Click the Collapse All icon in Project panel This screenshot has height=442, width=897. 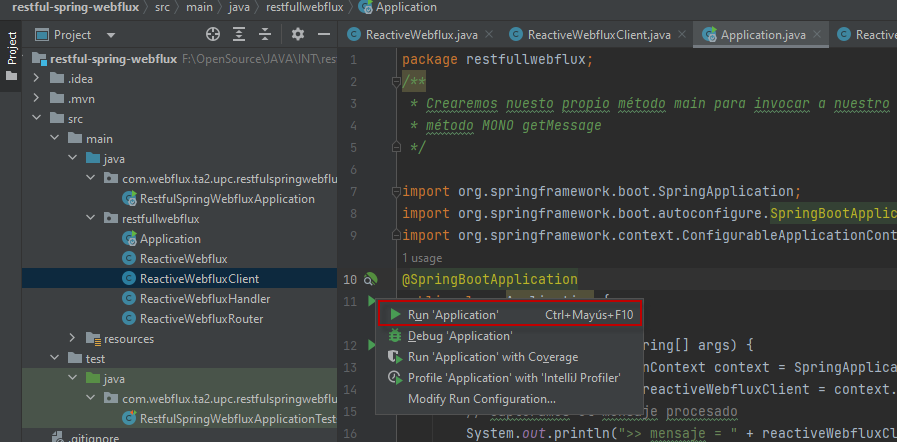[x=264, y=35]
